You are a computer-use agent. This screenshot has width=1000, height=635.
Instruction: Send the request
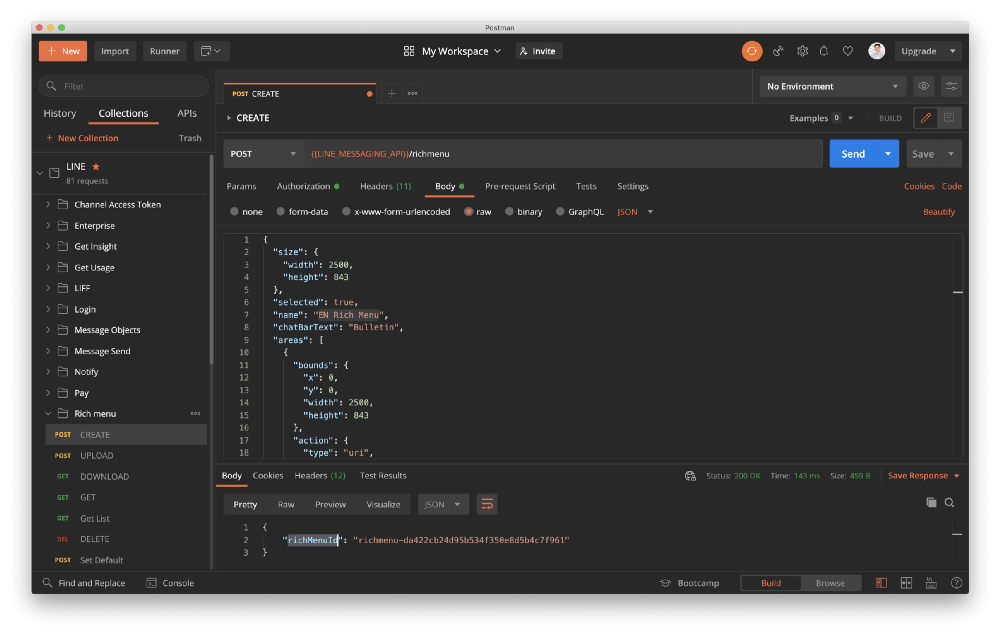(x=853, y=154)
